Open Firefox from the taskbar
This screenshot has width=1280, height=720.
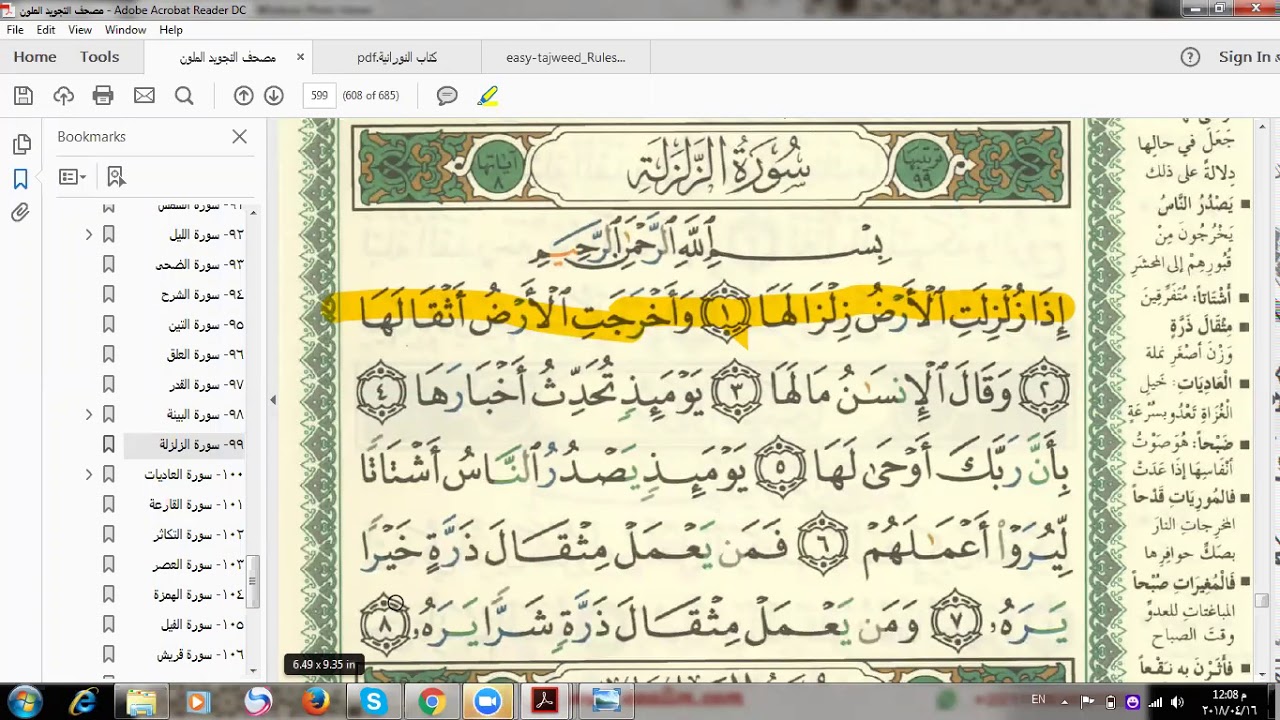316,701
